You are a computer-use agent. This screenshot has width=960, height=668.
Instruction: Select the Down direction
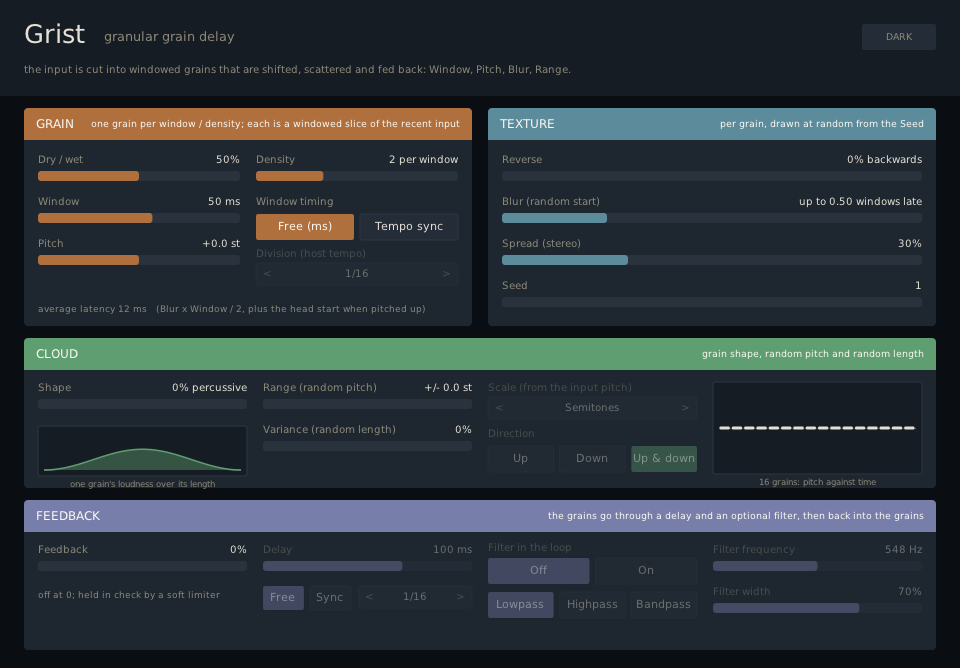[x=592, y=459]
